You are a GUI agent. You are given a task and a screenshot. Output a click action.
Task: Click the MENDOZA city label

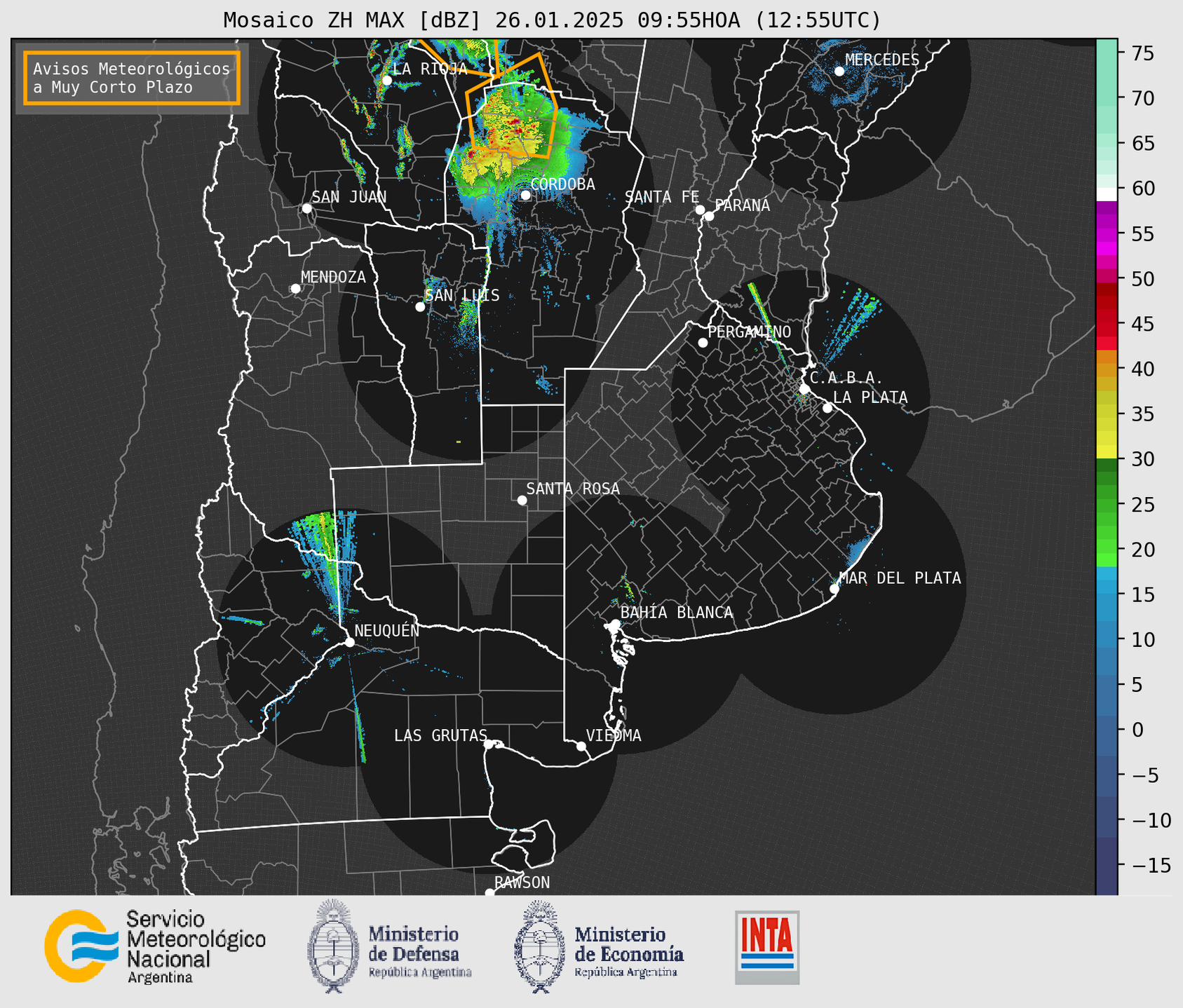[x=333, y=277]
